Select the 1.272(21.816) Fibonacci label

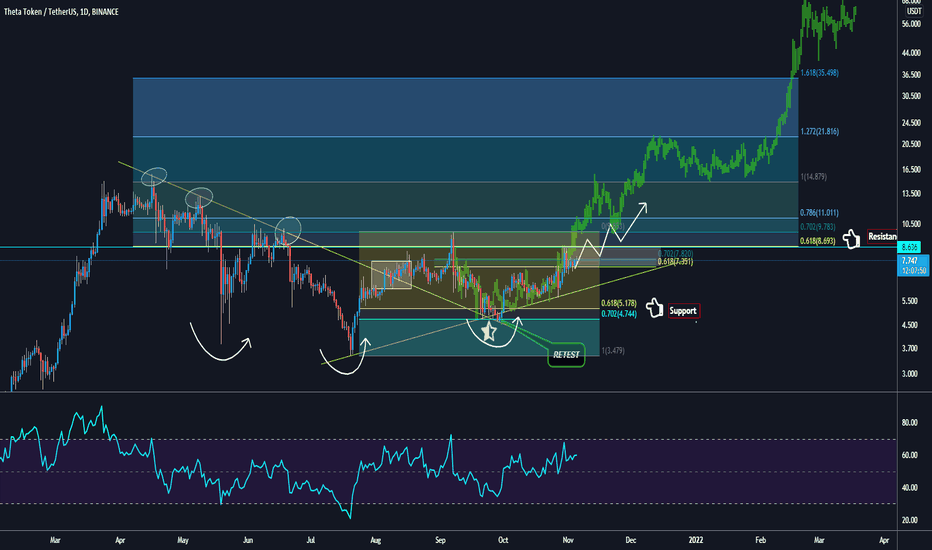pyautogui.click(x=820, y=131)
